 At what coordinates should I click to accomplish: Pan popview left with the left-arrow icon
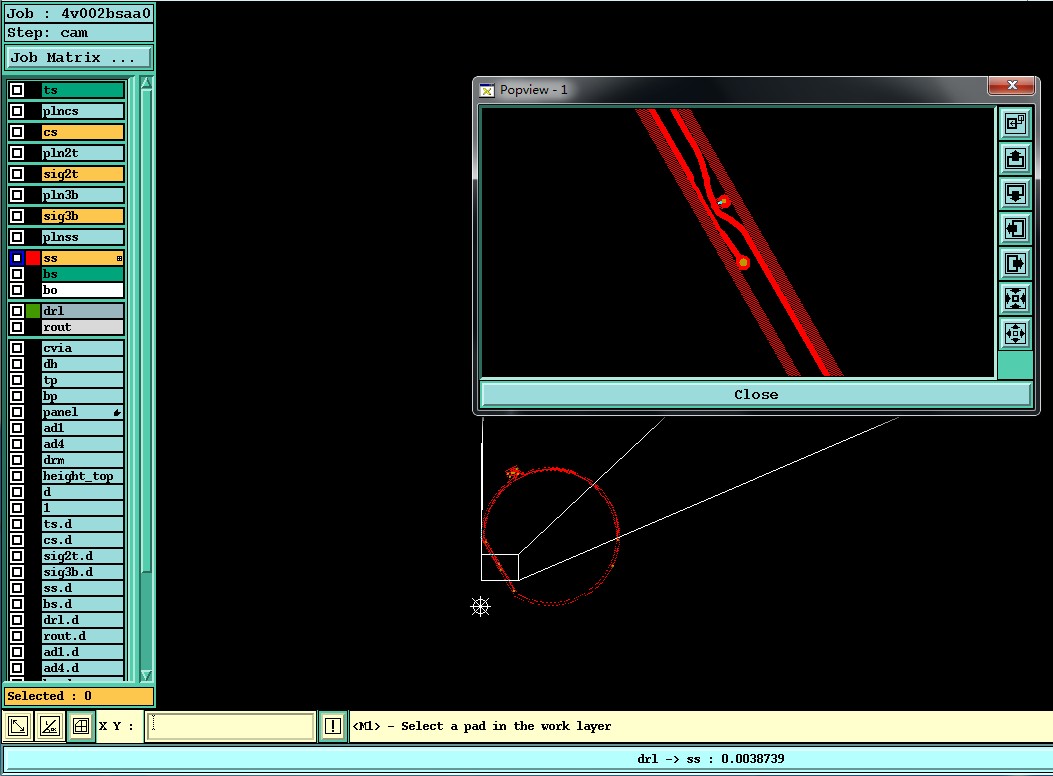1015,228
